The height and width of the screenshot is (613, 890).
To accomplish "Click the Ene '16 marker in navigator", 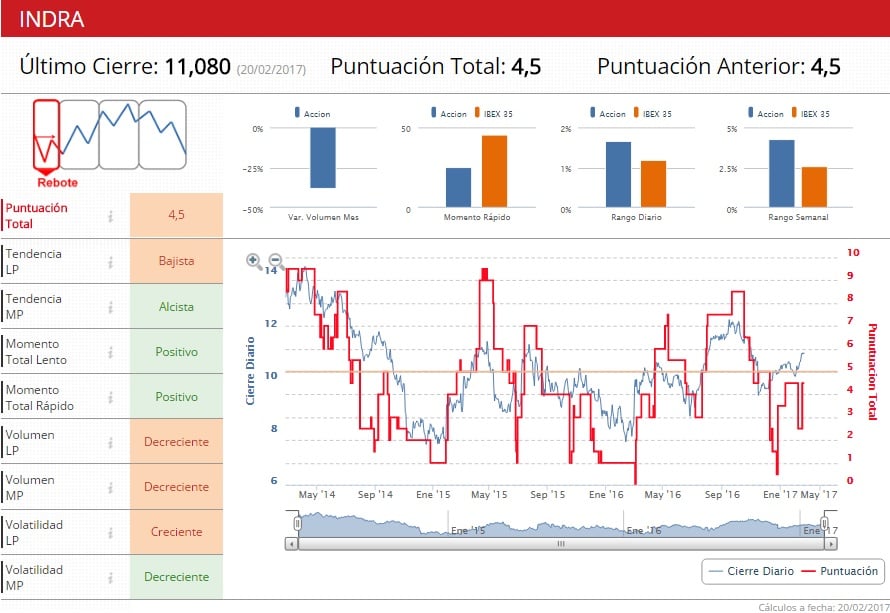I will click(x=644, y=530).
